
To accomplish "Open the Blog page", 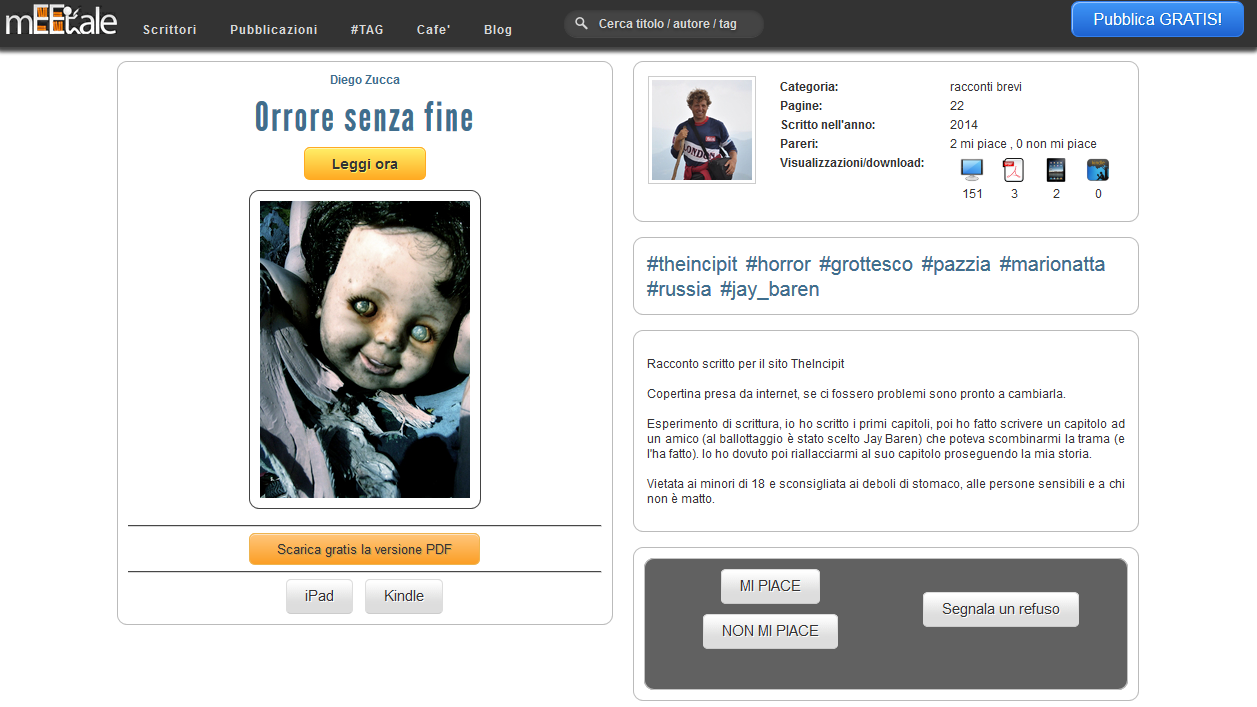I will (x=498, y=30).
